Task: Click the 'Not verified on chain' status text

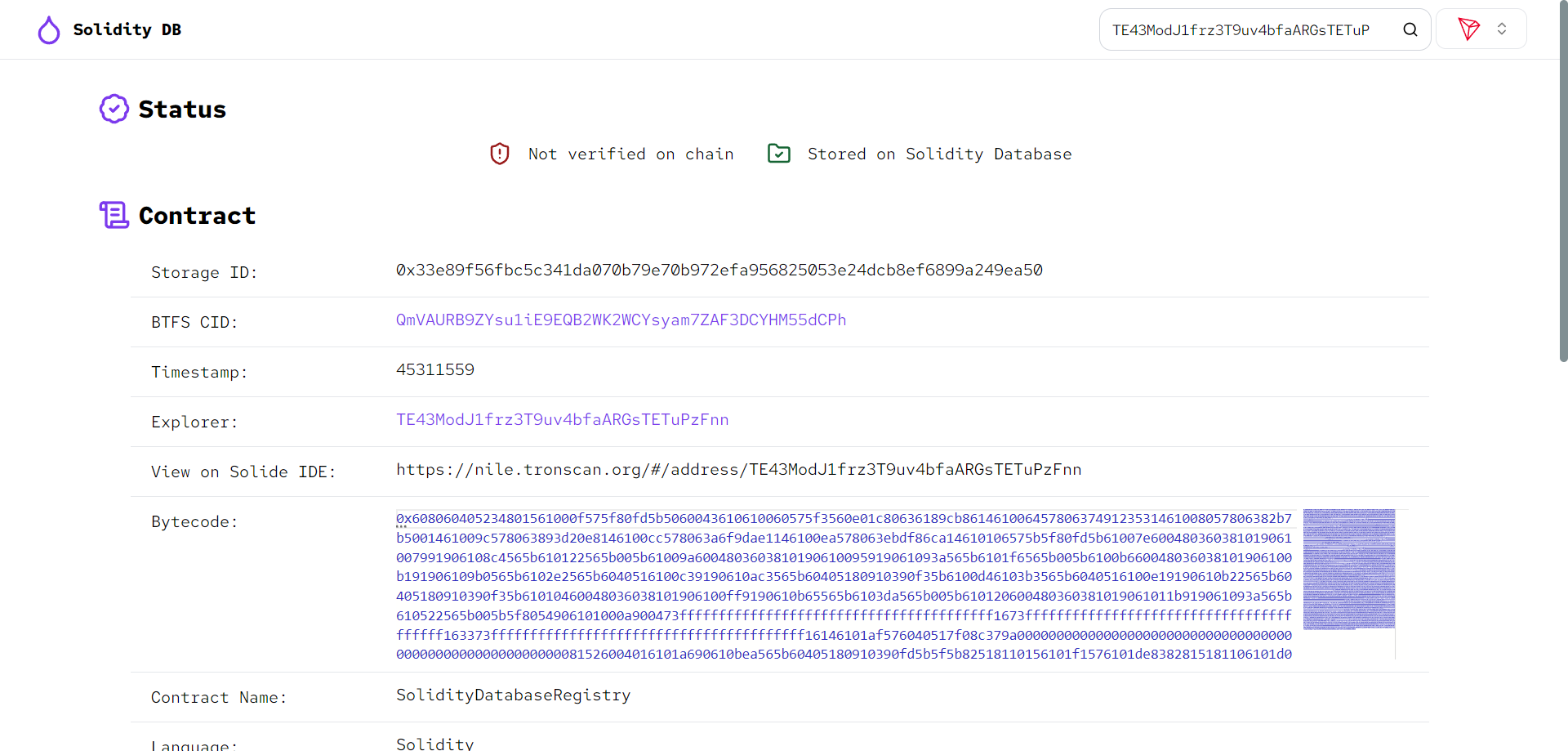Action: click(x=630, y=154)
